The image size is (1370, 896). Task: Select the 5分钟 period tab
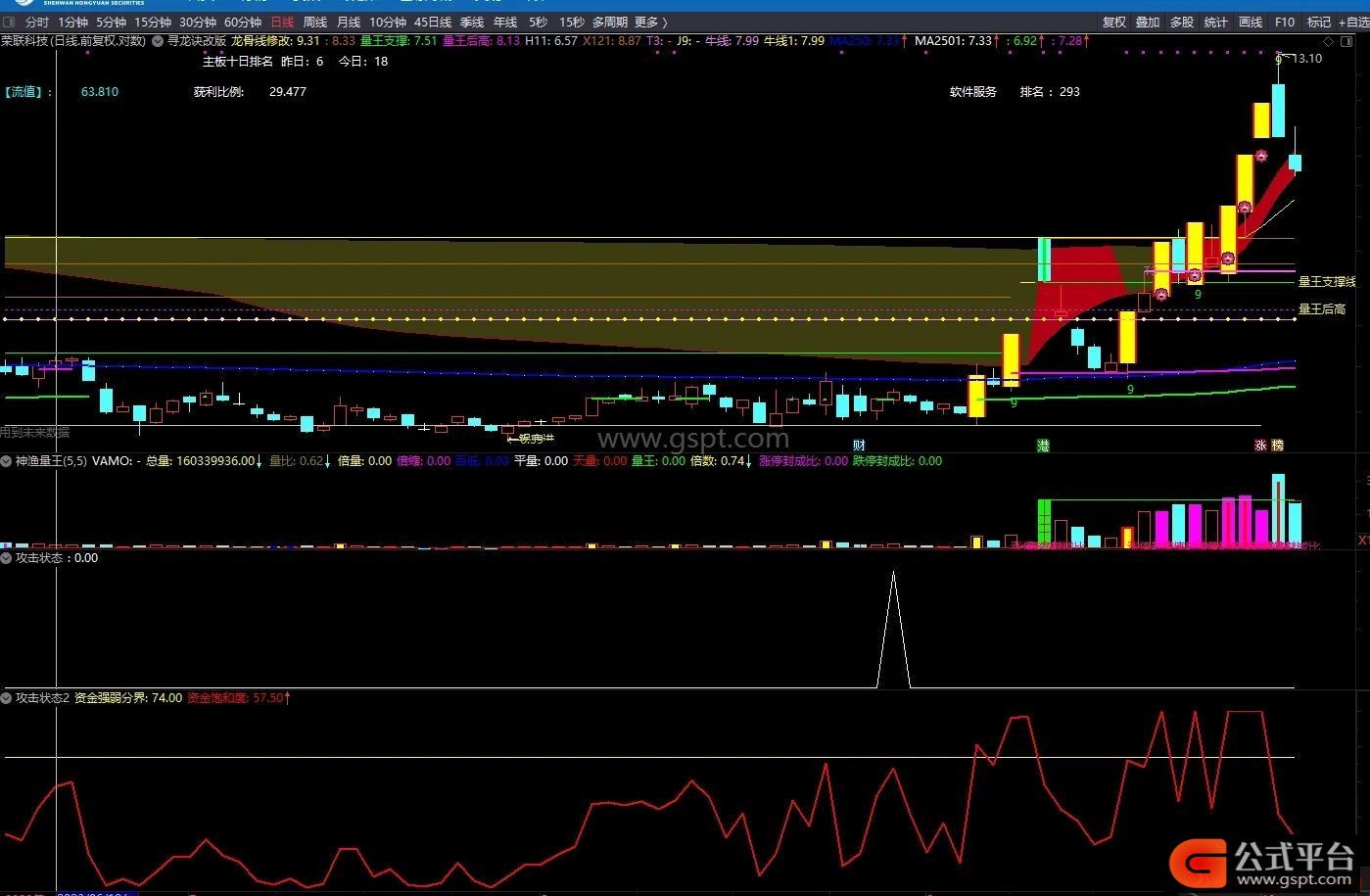tap(111, 22)
